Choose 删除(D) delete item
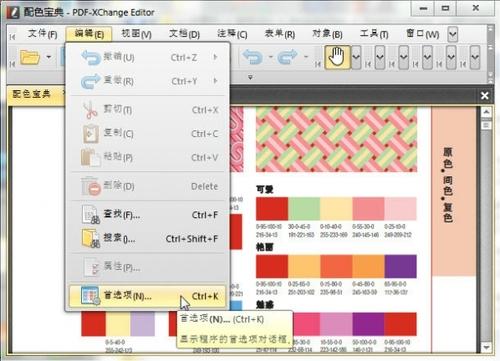 [x=148, y=186]
